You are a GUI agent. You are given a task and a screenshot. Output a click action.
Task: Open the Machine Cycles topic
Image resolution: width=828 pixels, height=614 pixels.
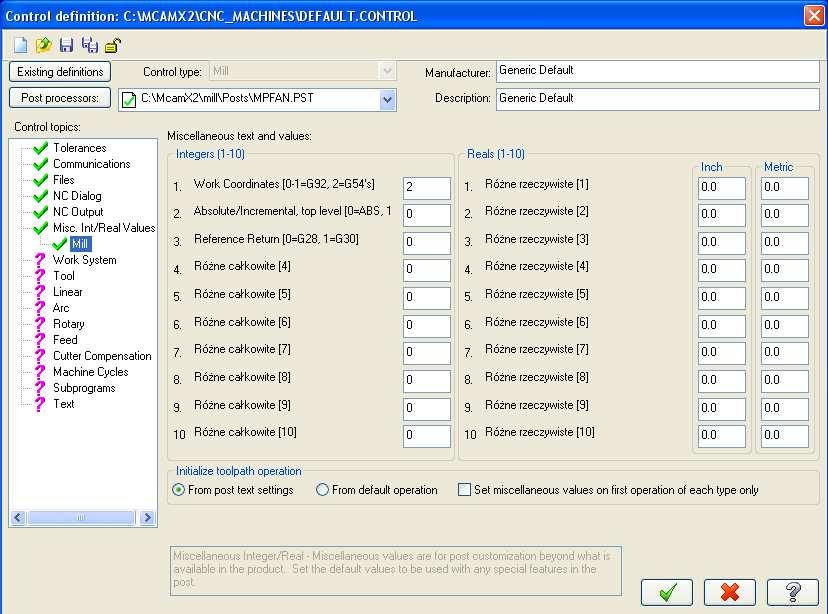pos(91,372)
